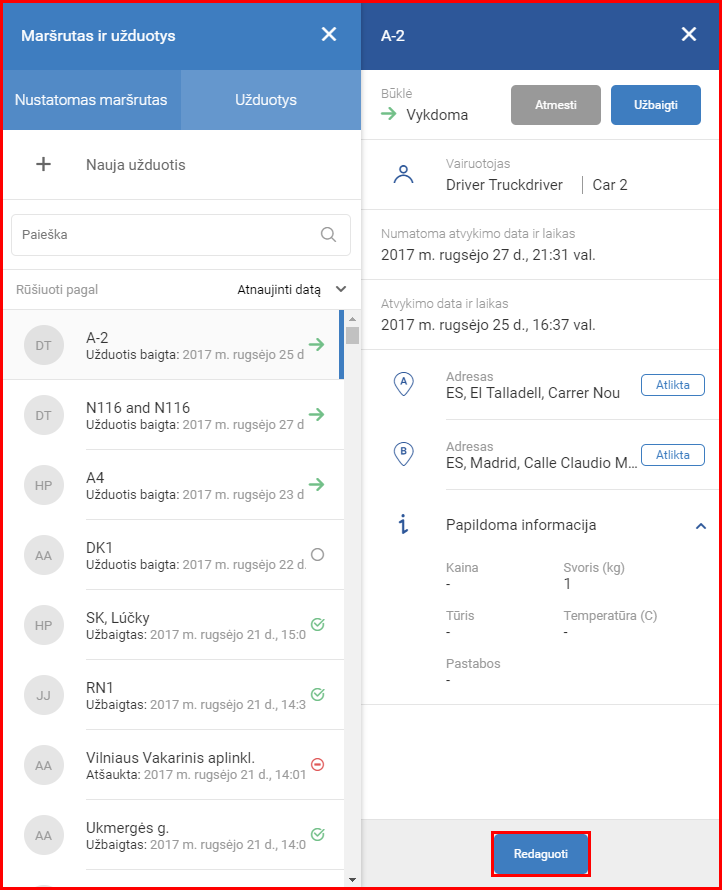Screen dimensions: 722x890
Task: Click Atlikta for the El Talladell address
Action: (672, 385)
